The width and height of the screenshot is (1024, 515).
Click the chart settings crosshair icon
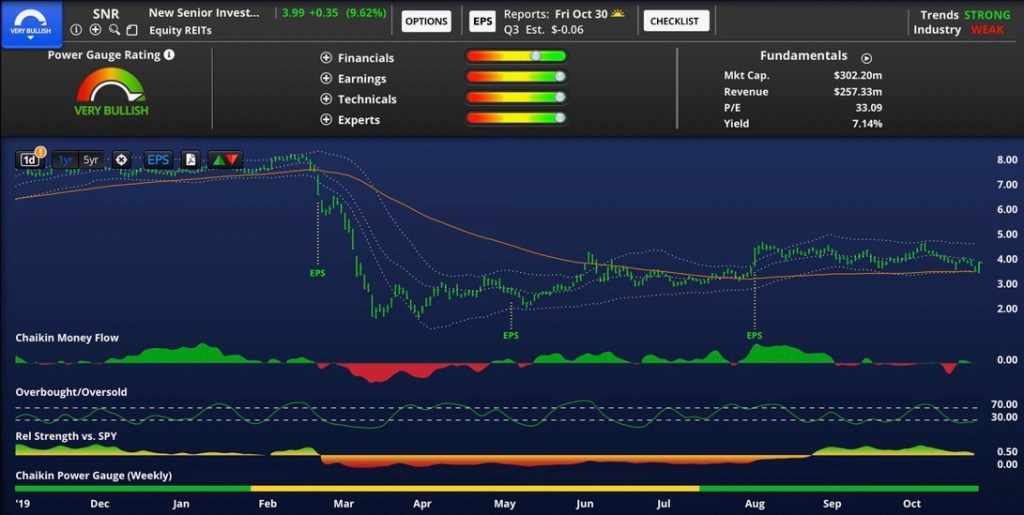click(121, 160)
